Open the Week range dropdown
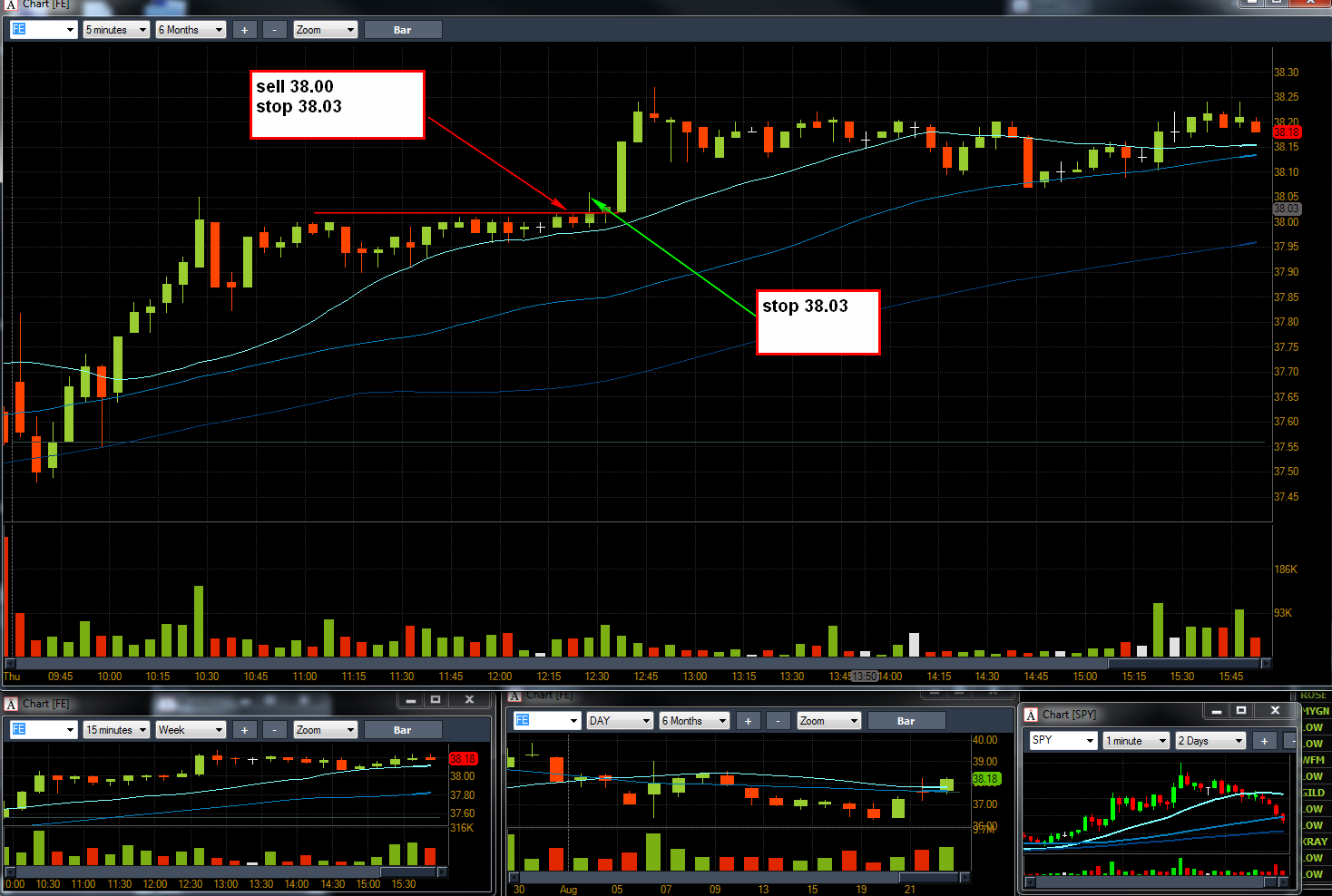Image resolution: width=1332 pixels, height=896 pixels. point(191,730)
